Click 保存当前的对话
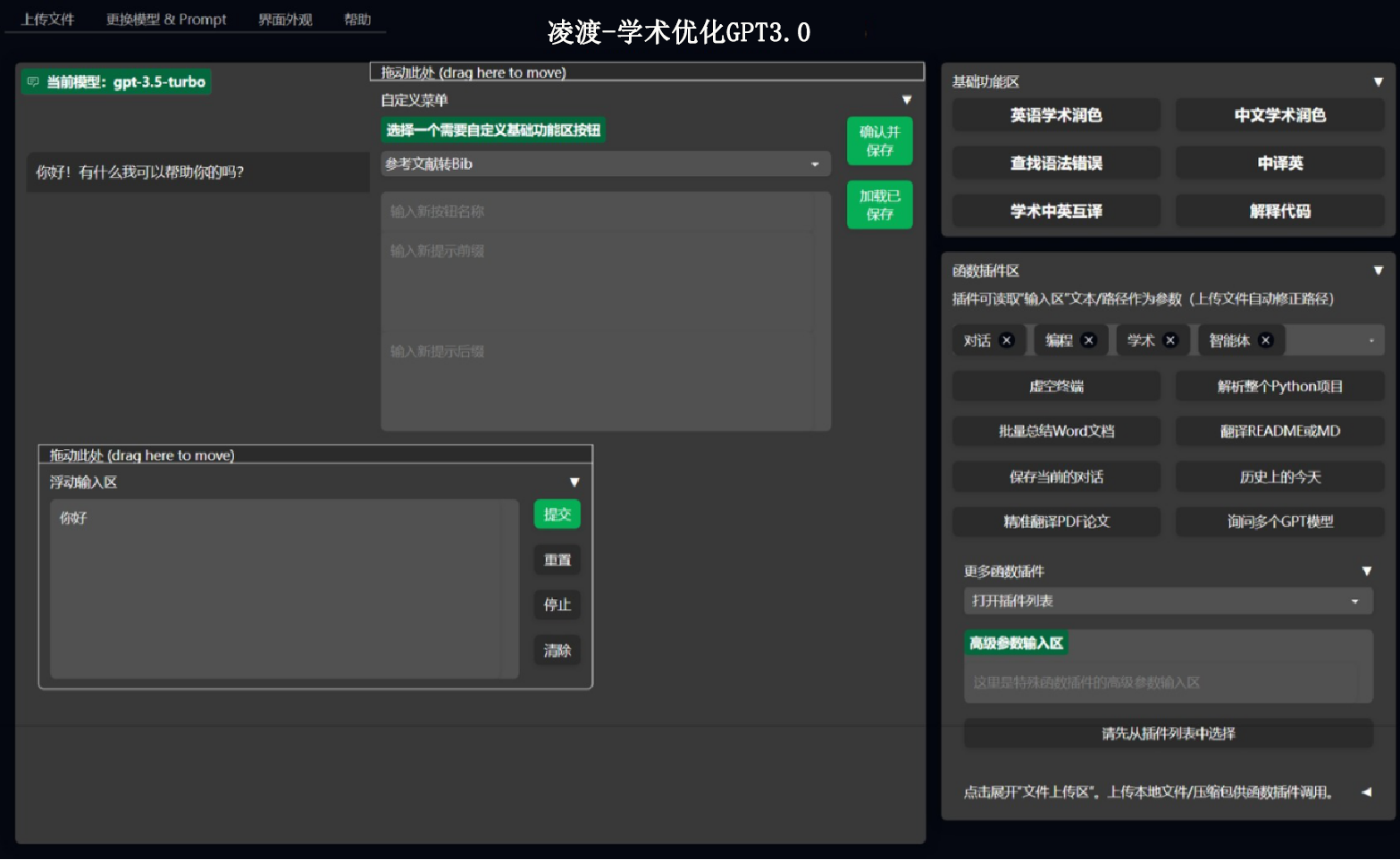 (1056, 477)
